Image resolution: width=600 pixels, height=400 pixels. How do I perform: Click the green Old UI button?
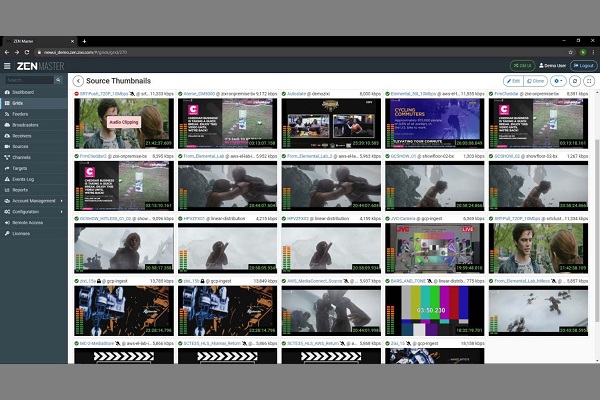coord(522,66)
